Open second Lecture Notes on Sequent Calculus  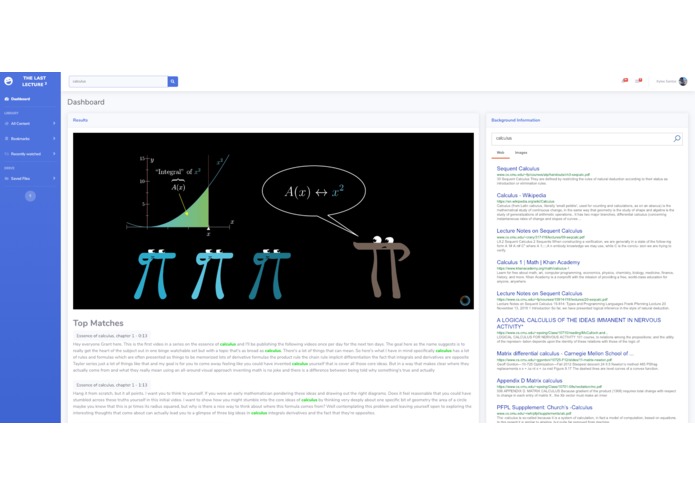click(539, 293)
